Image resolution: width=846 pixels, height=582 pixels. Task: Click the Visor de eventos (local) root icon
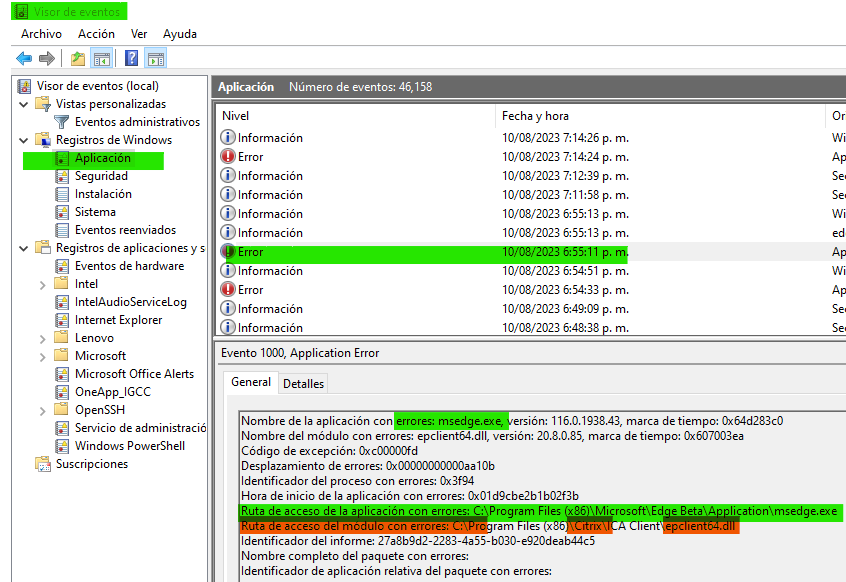click(x=24, y=86)
